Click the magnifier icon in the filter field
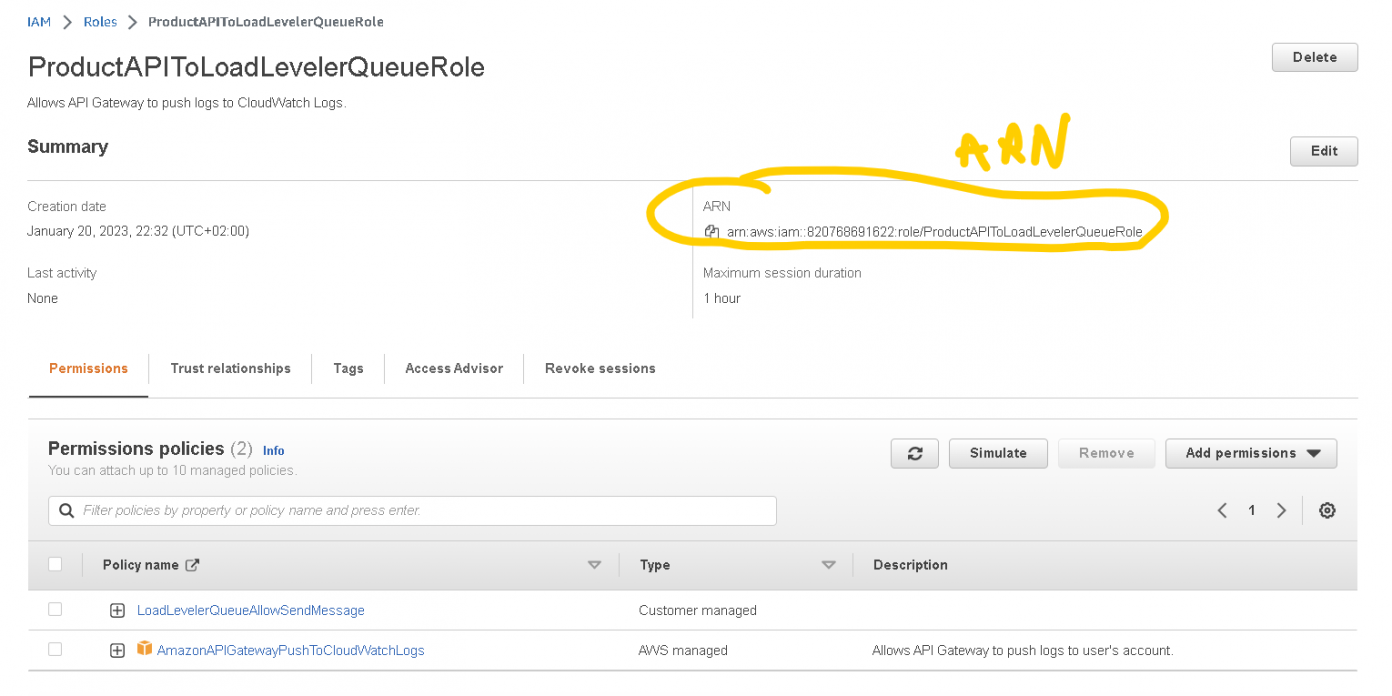The height and width of the screenshot is (696, 1392). 66,510
